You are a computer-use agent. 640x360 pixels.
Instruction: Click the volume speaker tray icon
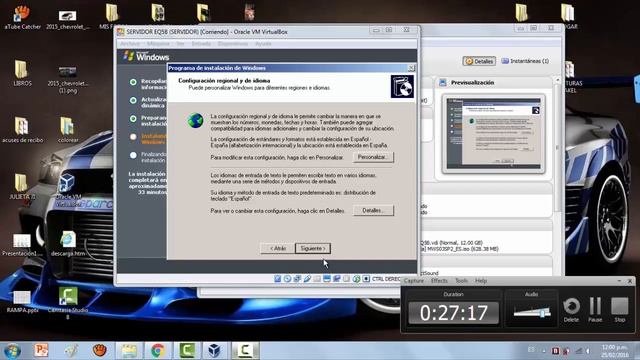(x=588, y=351)
